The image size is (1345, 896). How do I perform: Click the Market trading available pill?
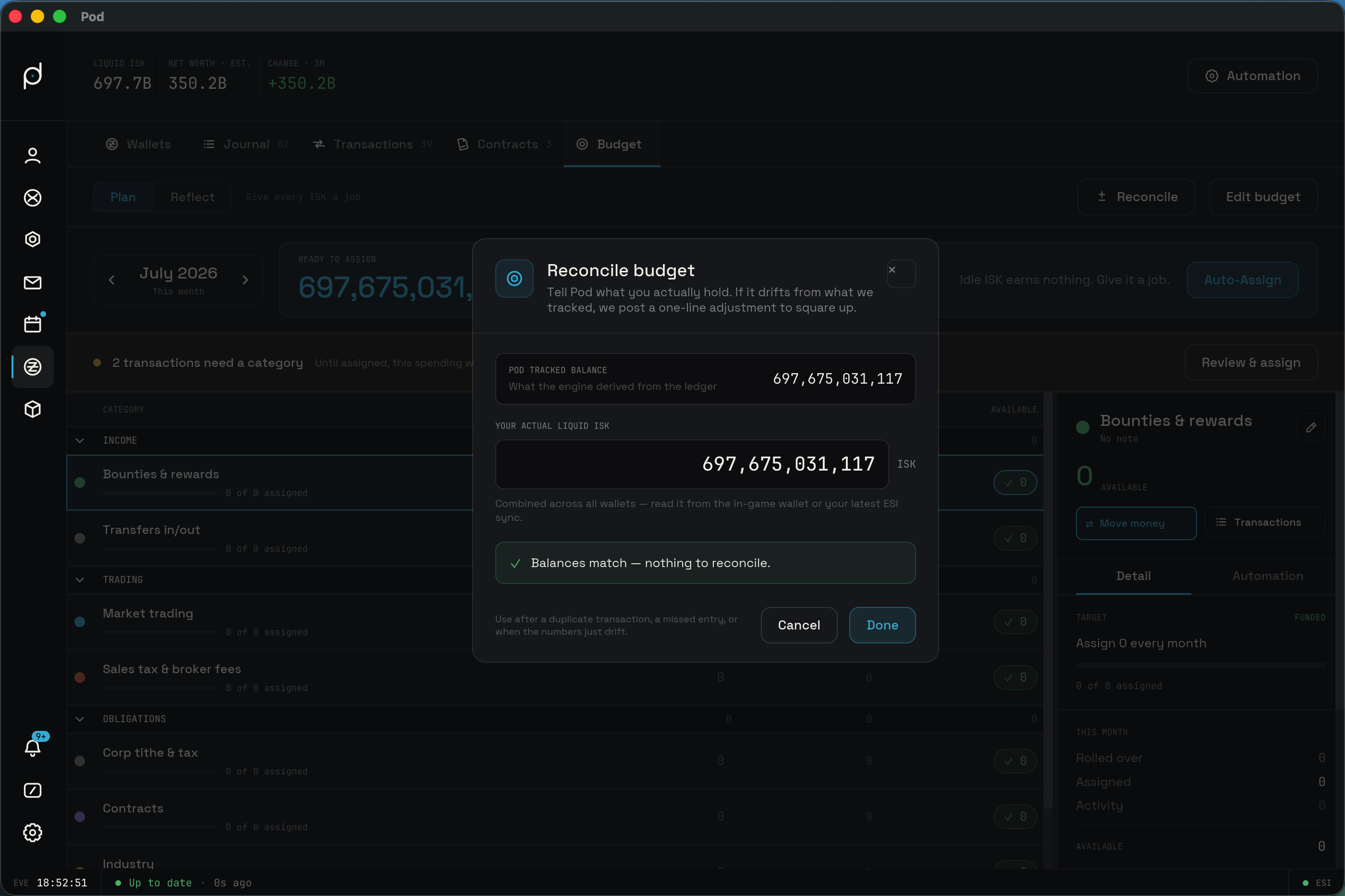[1015, 622]
